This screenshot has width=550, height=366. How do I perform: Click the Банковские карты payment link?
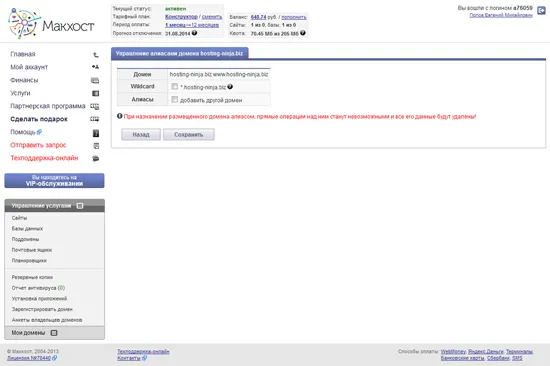click(462, 358)
